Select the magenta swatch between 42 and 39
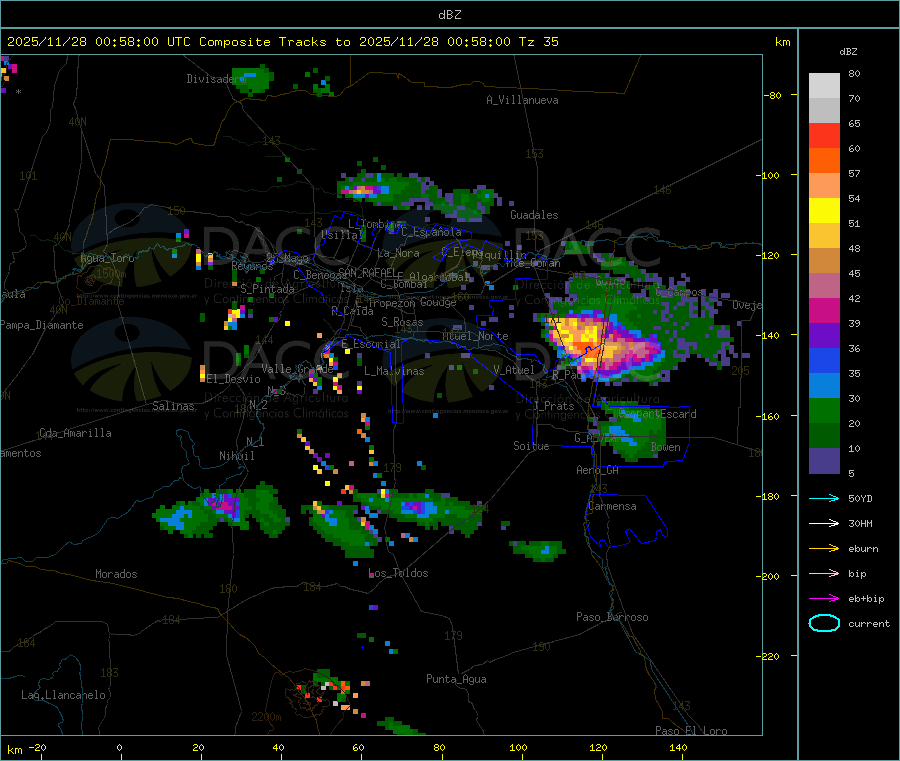The width and height of the screenshot is (900, 761). 824,310
